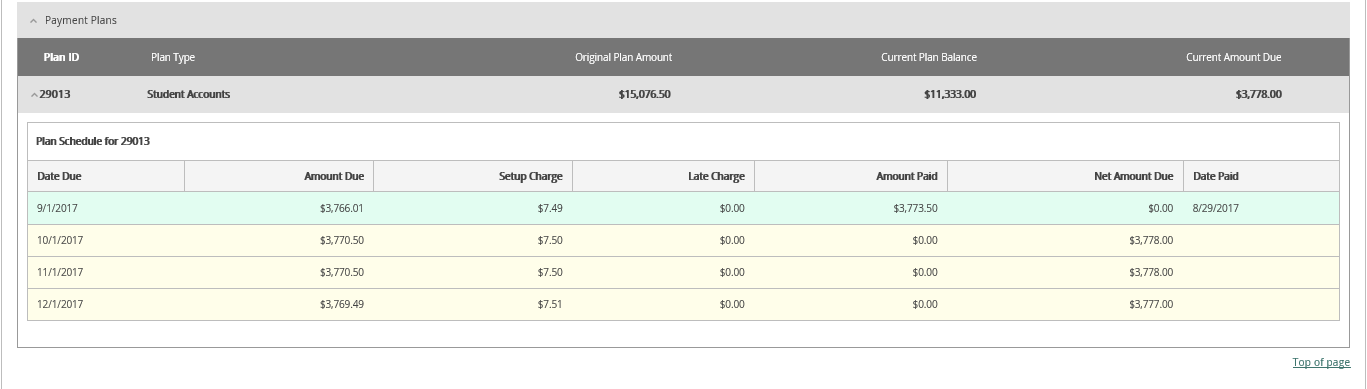The image size is (1367, 389).
Task: Click the amount due $3,769.49
Action: click(342, 304)
